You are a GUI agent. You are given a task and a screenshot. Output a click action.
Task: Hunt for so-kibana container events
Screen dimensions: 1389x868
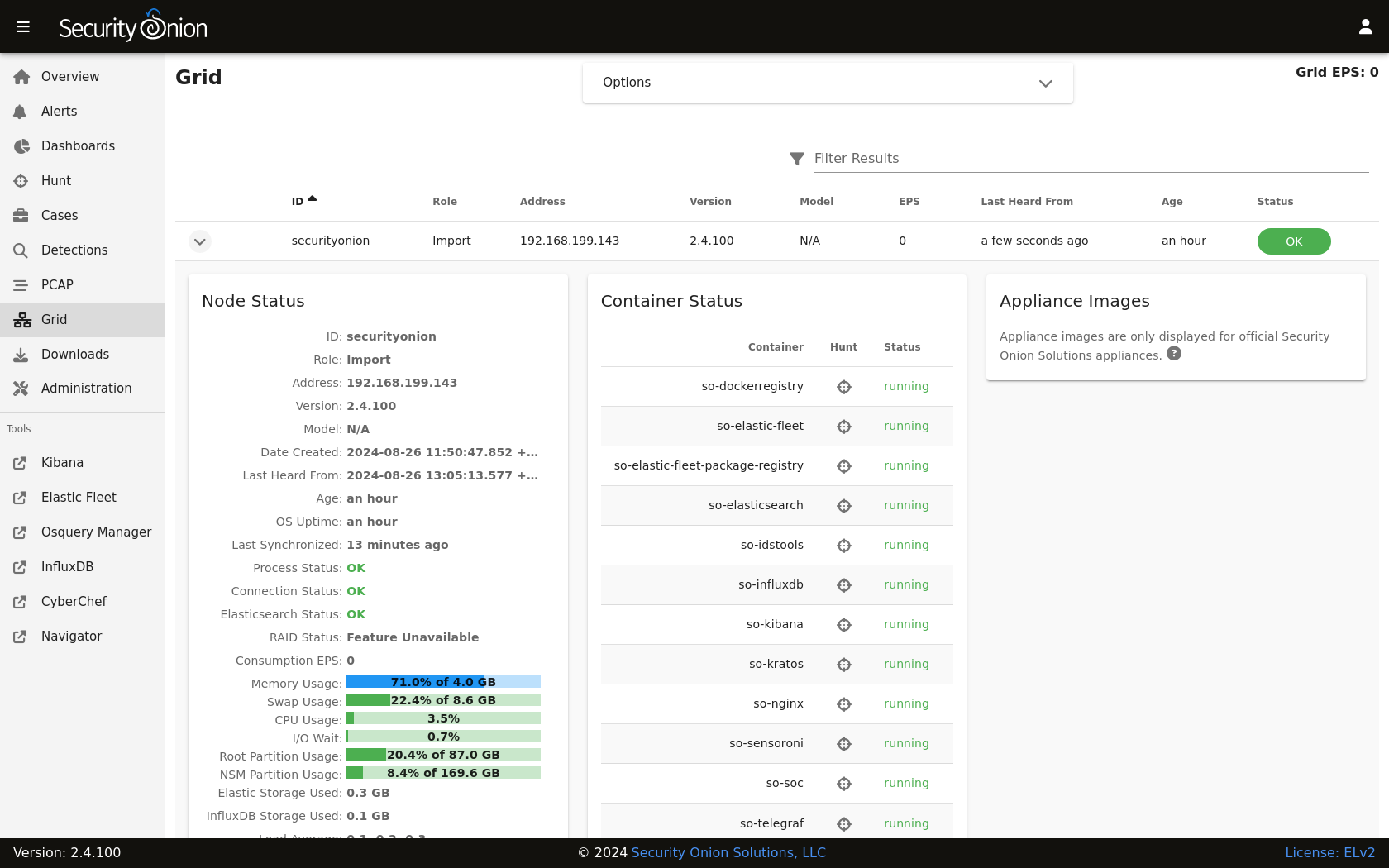[844, 625]
